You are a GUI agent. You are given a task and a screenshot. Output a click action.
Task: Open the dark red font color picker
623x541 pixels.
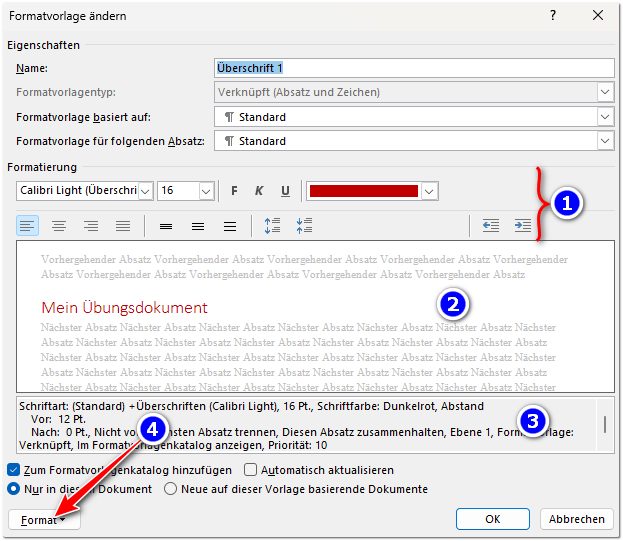click(x=430, y=191)
